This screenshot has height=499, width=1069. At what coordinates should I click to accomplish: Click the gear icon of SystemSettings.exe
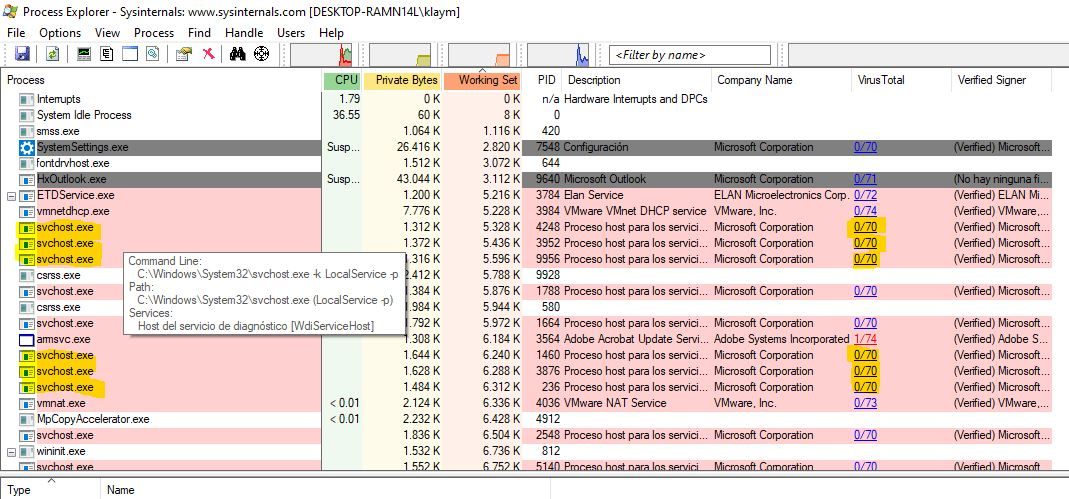[x=27, y=147]
